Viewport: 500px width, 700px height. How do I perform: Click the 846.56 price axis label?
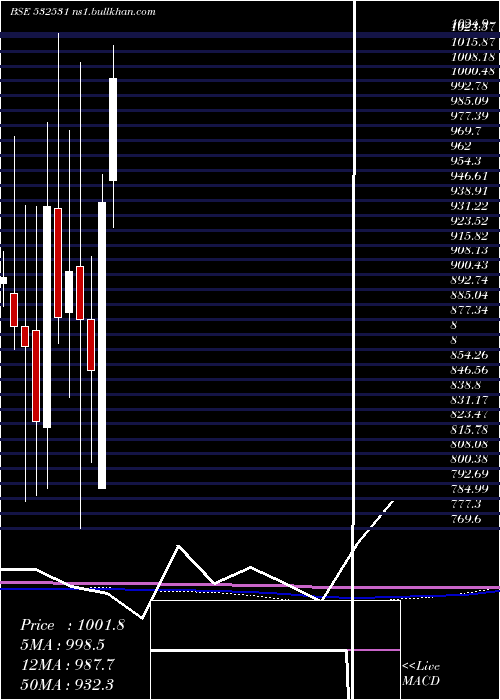pyautogui.click(x=469, y=369)
